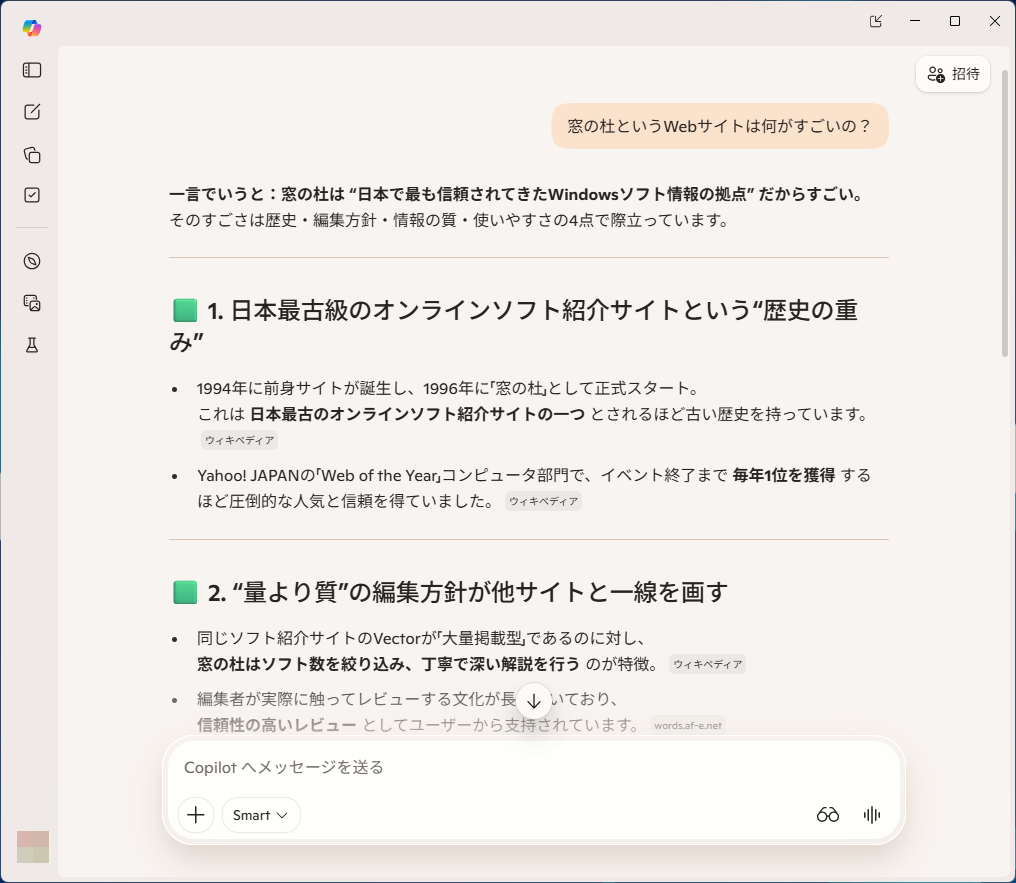
Task: Open Discover via the compass icon
Action: pos(31,261)
